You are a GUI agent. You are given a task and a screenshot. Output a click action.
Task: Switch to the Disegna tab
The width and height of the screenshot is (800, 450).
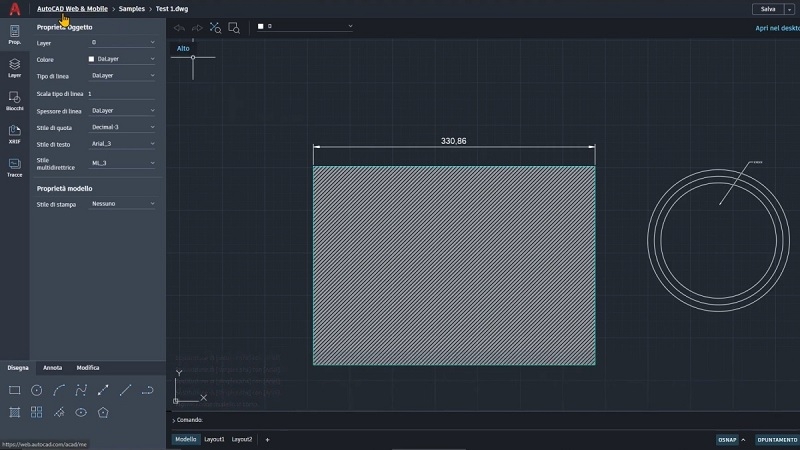pyautogui.click(x=18, y=368)
